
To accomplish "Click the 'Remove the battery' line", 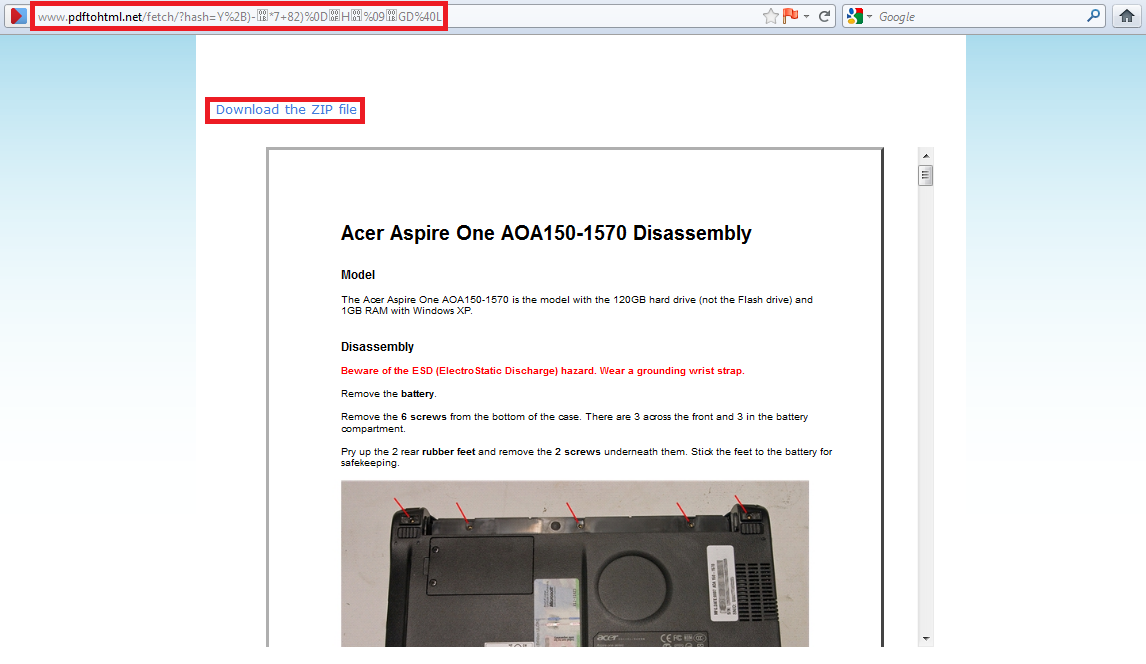I will click(x=388, y=394).
